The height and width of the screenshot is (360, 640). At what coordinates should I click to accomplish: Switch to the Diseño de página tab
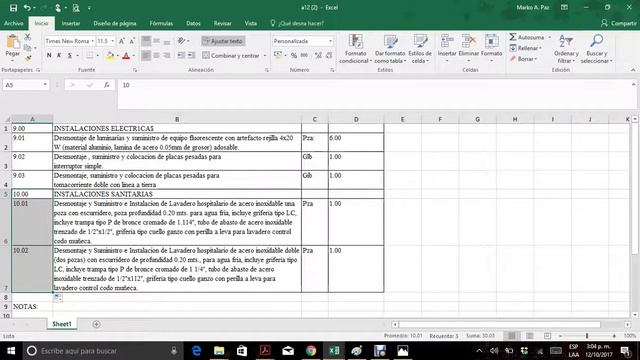pos(115,23)
